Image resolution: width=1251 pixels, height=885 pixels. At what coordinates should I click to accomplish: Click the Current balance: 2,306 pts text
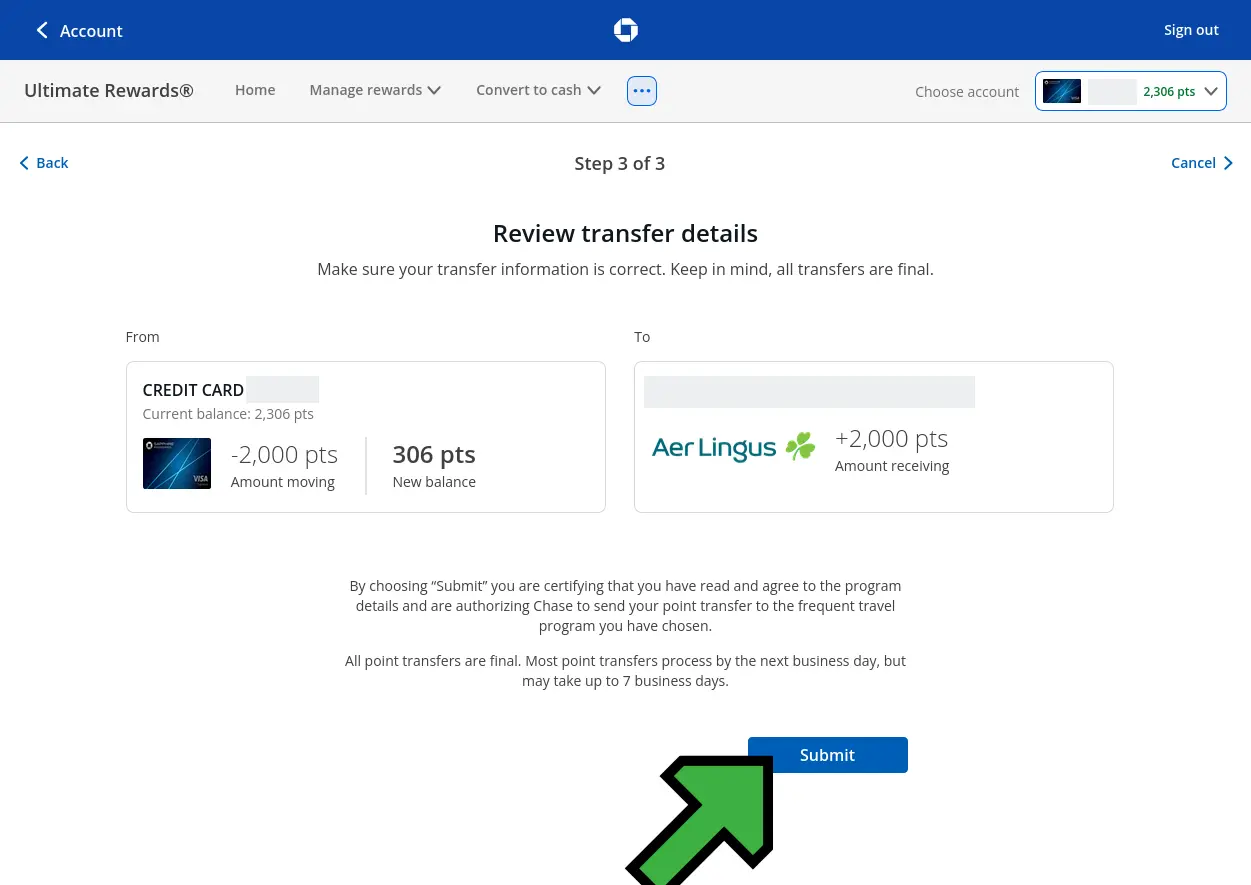coord(228,414)
